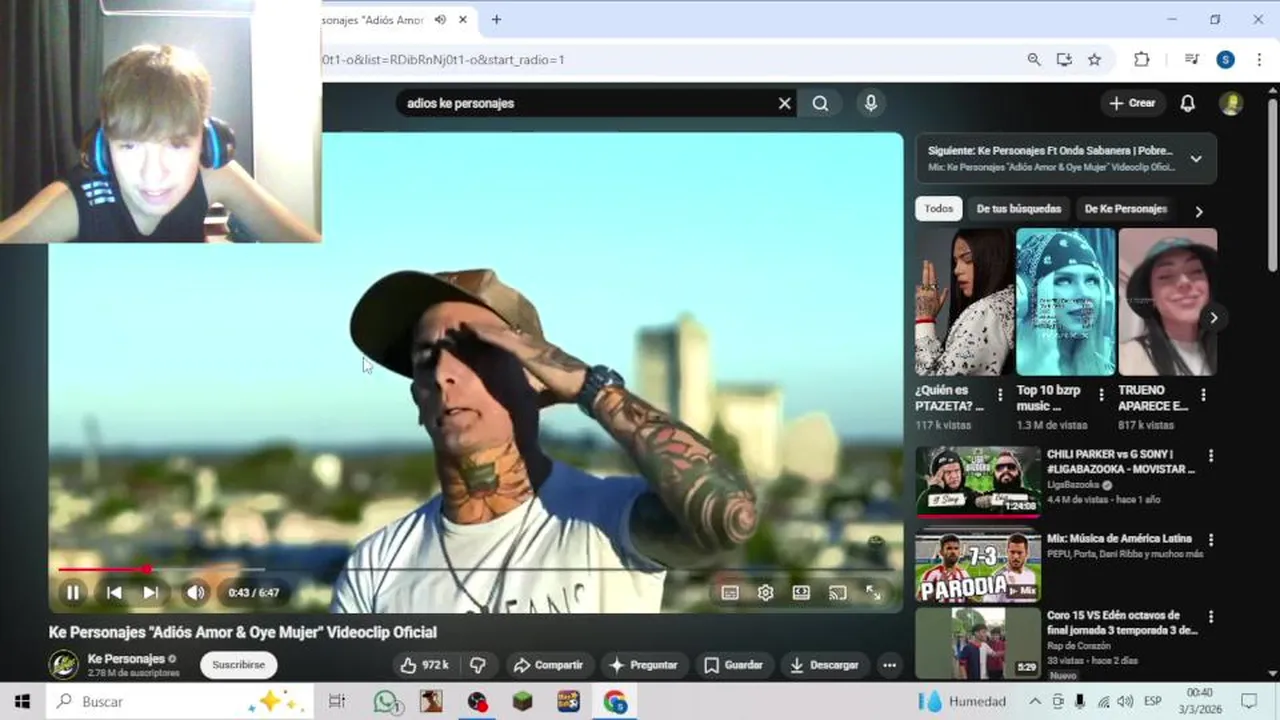Viewport: 1280px width, 720px height.
Task: Open 'Top 10 bzrp music' short
Action: 1066,302
